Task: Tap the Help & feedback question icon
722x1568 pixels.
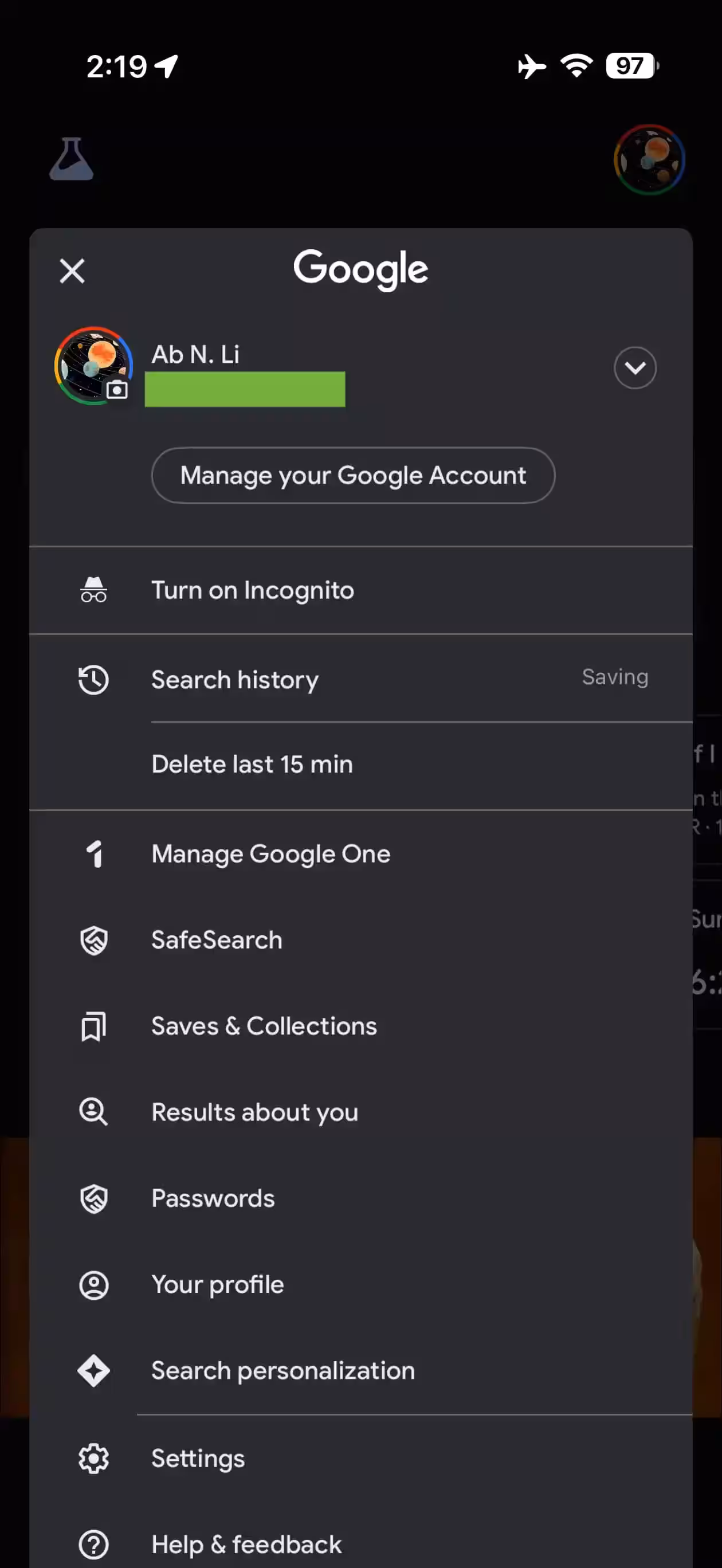Action: coord(94,1545)
